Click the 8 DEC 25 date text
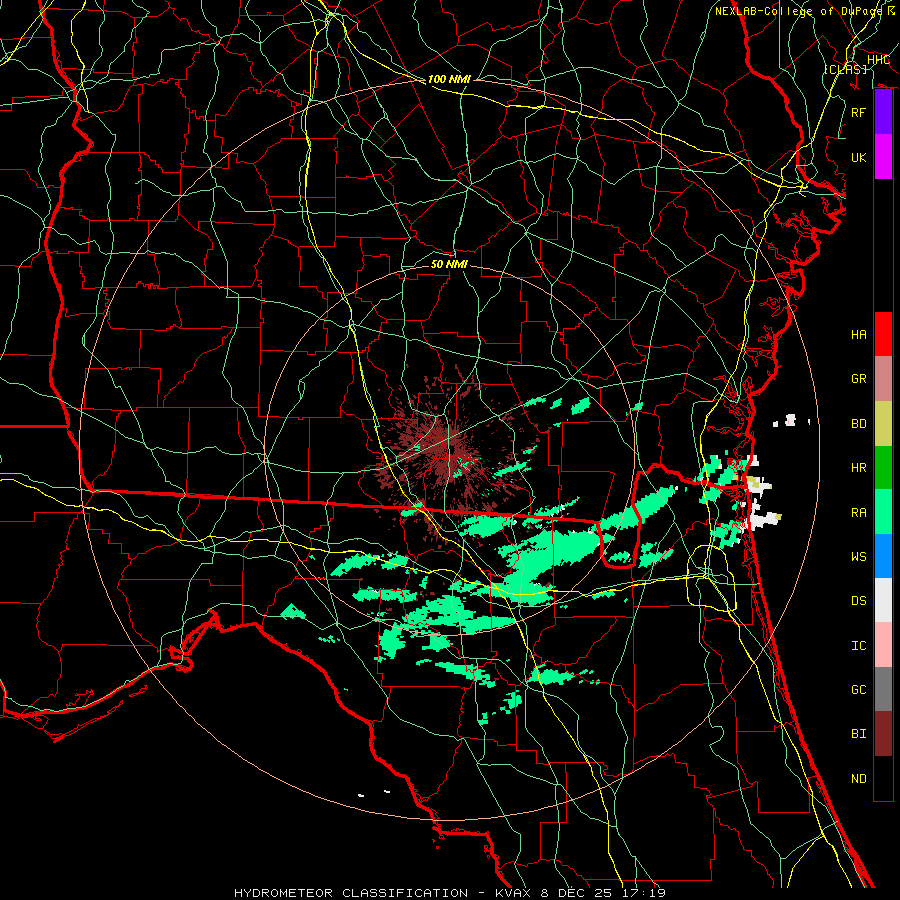This screenshot has height=900, width=900. pyautogui.click(x=577, y=893)
